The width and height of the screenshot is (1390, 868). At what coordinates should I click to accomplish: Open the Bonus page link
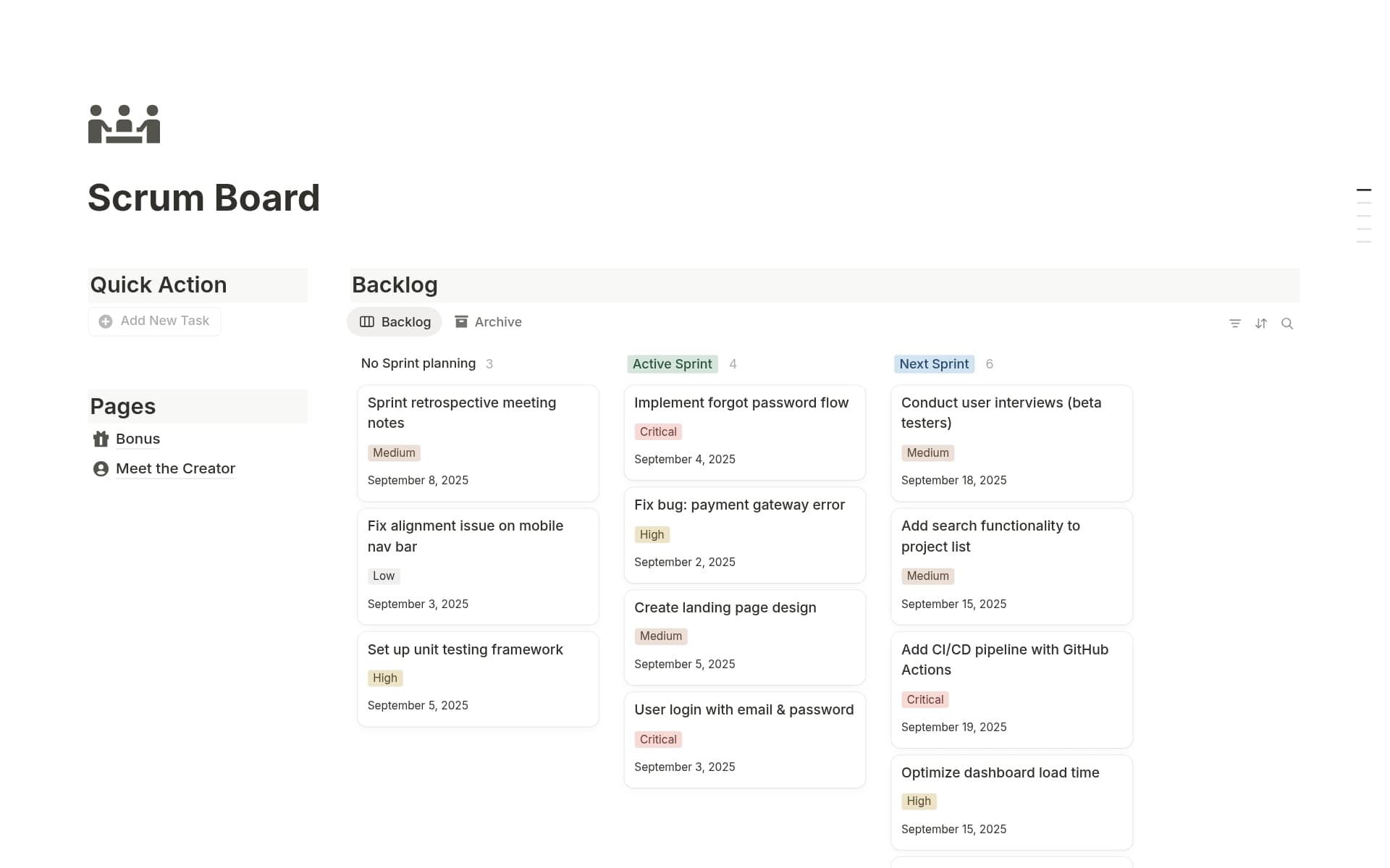point(138,439)
